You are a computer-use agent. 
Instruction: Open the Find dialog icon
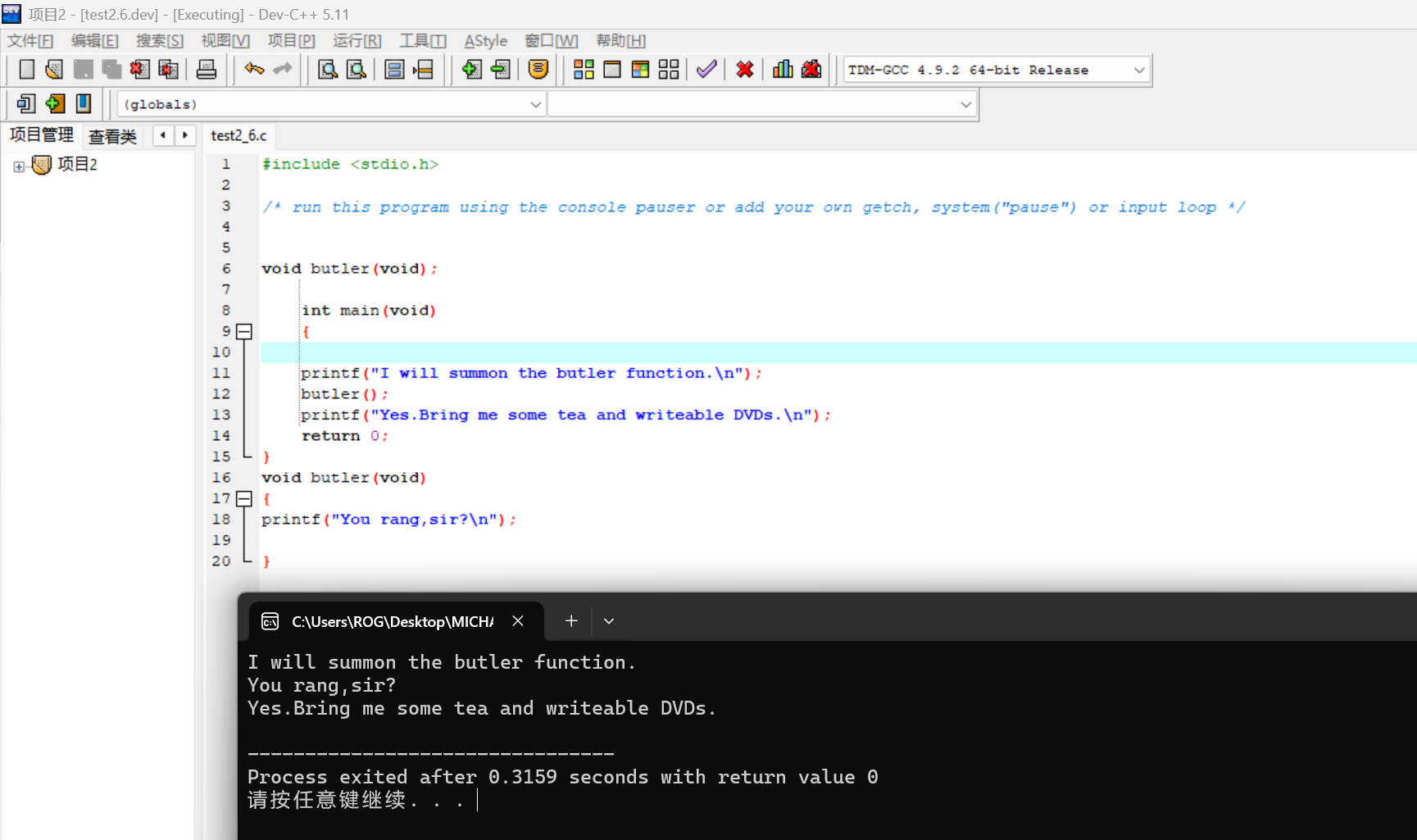click(x=328, y=70)
